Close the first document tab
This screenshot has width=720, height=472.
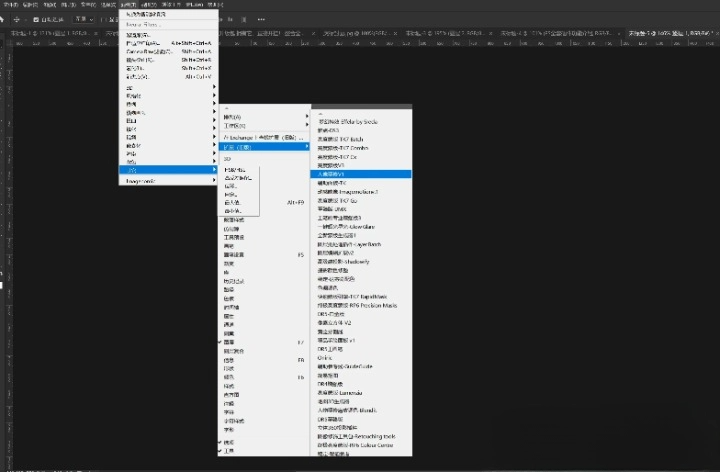94,33
